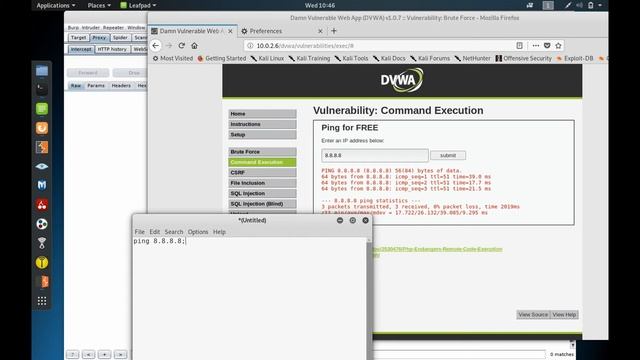The image size is (640, 360).
Task: Click the clock Wed 10:46
Action: tap(320, 5)
